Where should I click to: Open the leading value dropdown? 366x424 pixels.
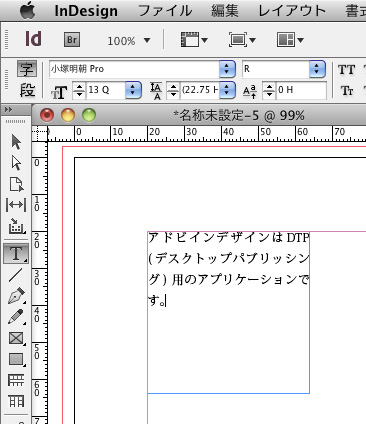[x=227, y=90]
